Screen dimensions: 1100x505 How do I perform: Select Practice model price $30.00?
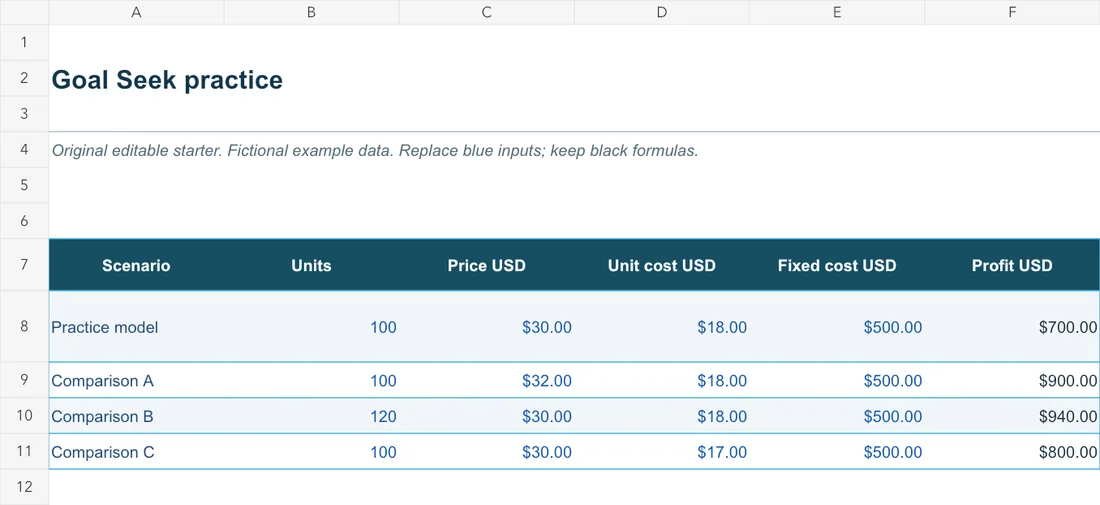coord(487,327)
